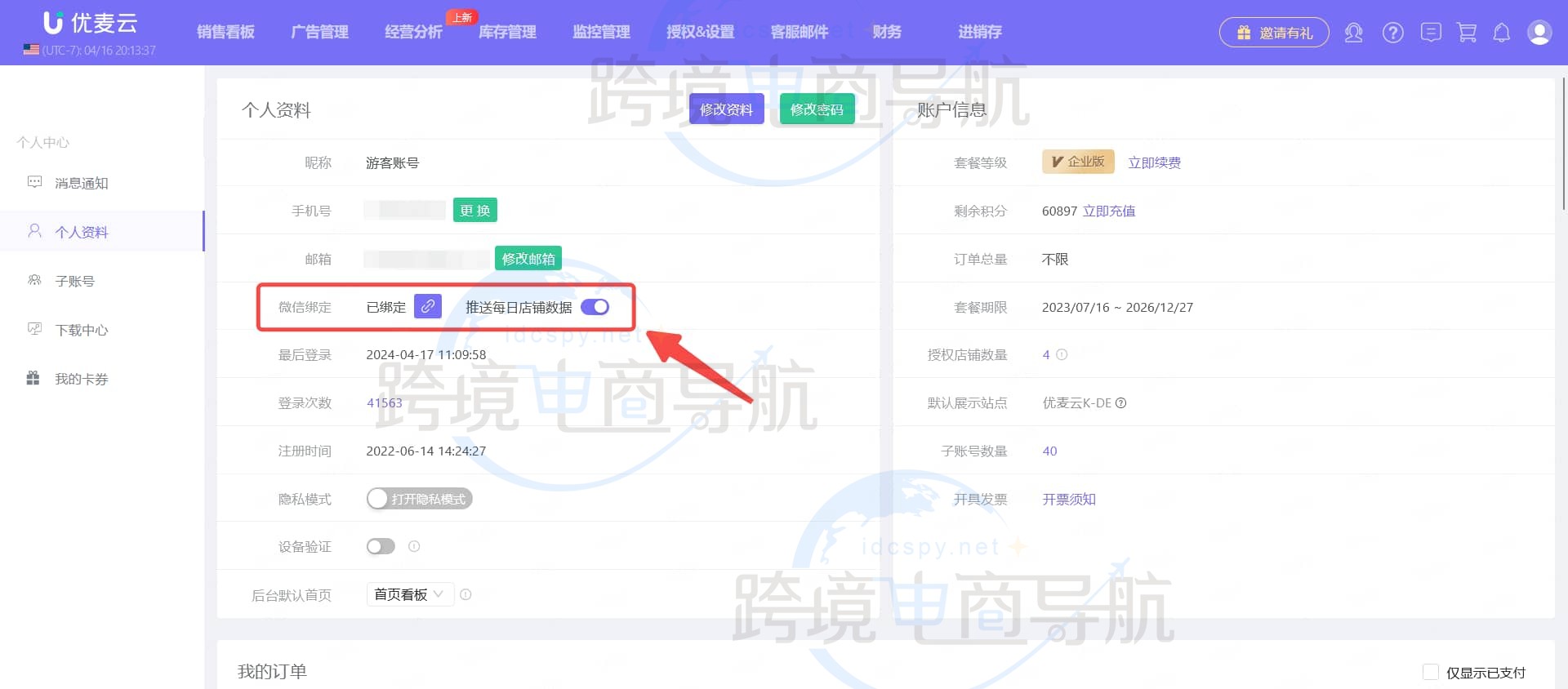Open the customer service headset icon

coord(1353,33)
